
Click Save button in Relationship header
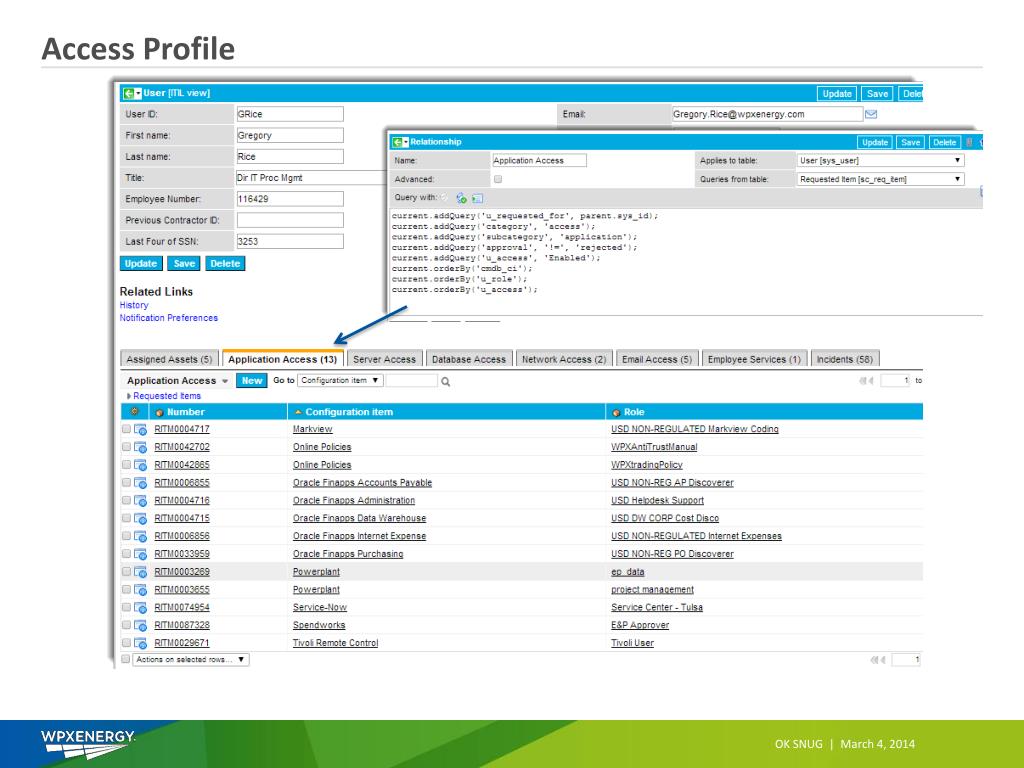(x=910, y=142)
